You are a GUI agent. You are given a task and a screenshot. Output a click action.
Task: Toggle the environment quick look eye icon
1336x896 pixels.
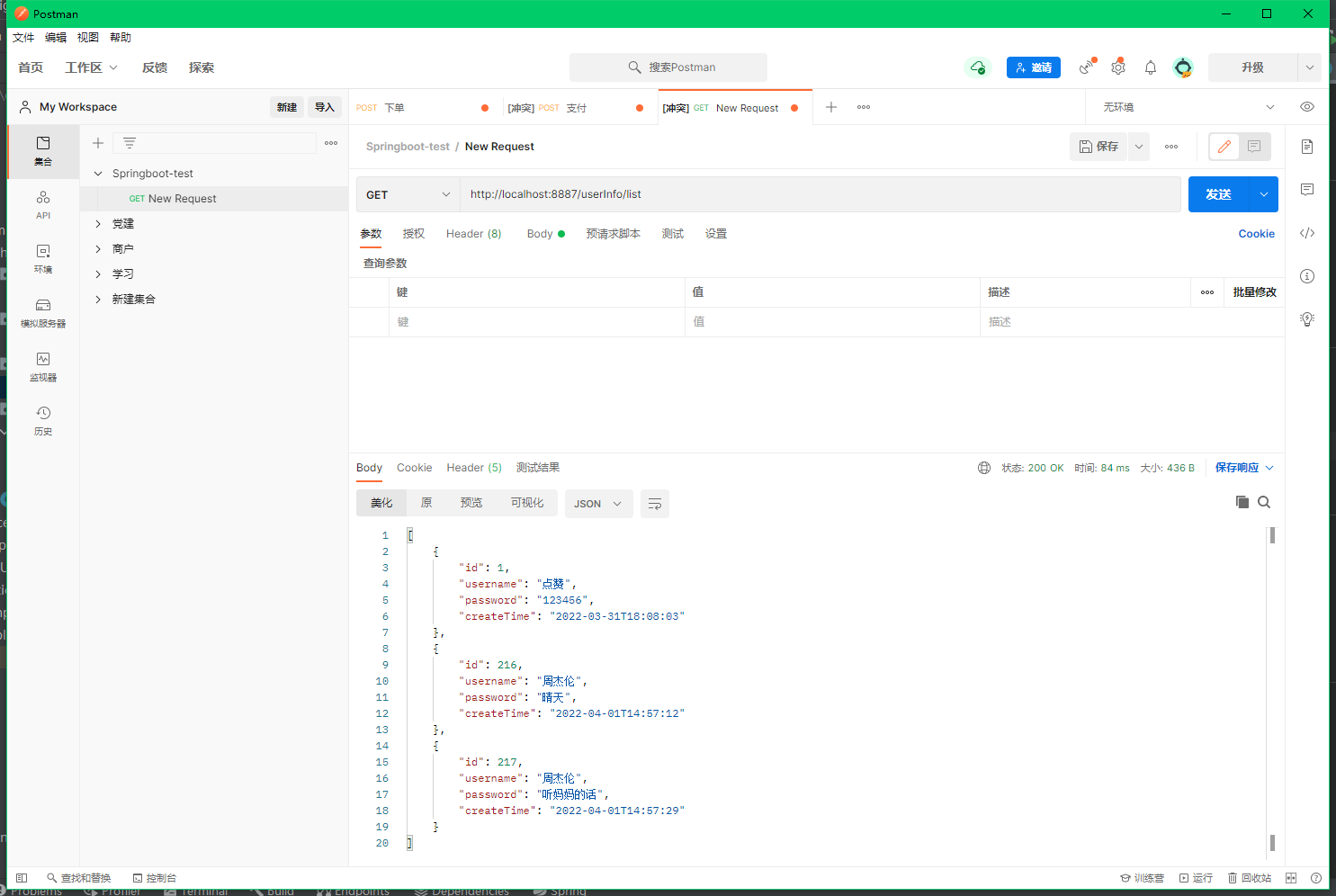(1307, 107)
